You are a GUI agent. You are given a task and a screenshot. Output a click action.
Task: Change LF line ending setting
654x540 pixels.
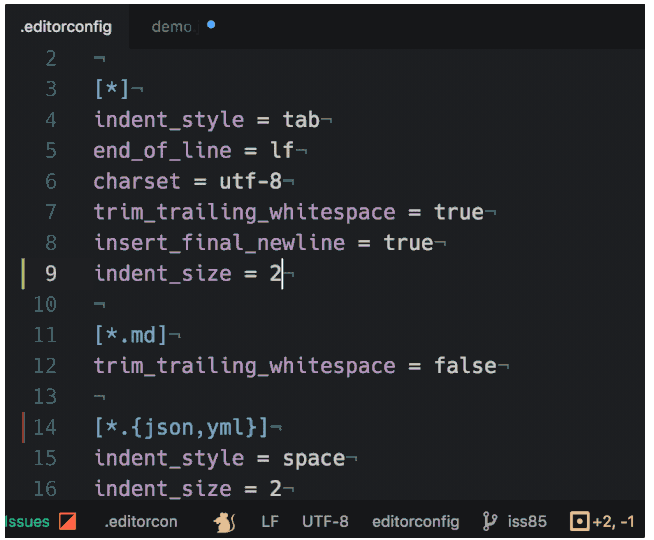click(270, 522)
